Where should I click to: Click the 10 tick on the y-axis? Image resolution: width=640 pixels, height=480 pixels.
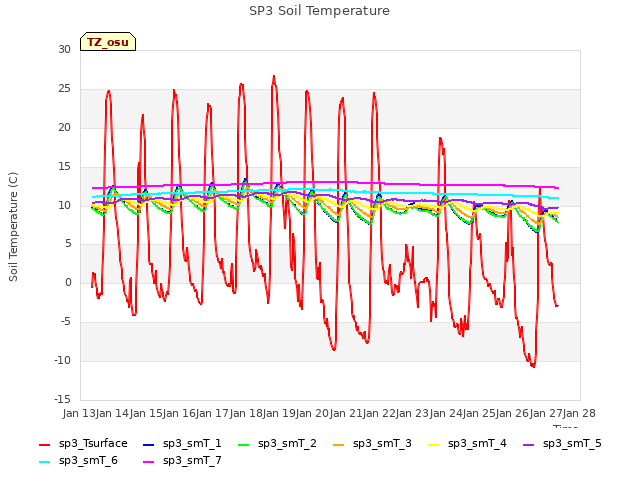pos(64,205)
